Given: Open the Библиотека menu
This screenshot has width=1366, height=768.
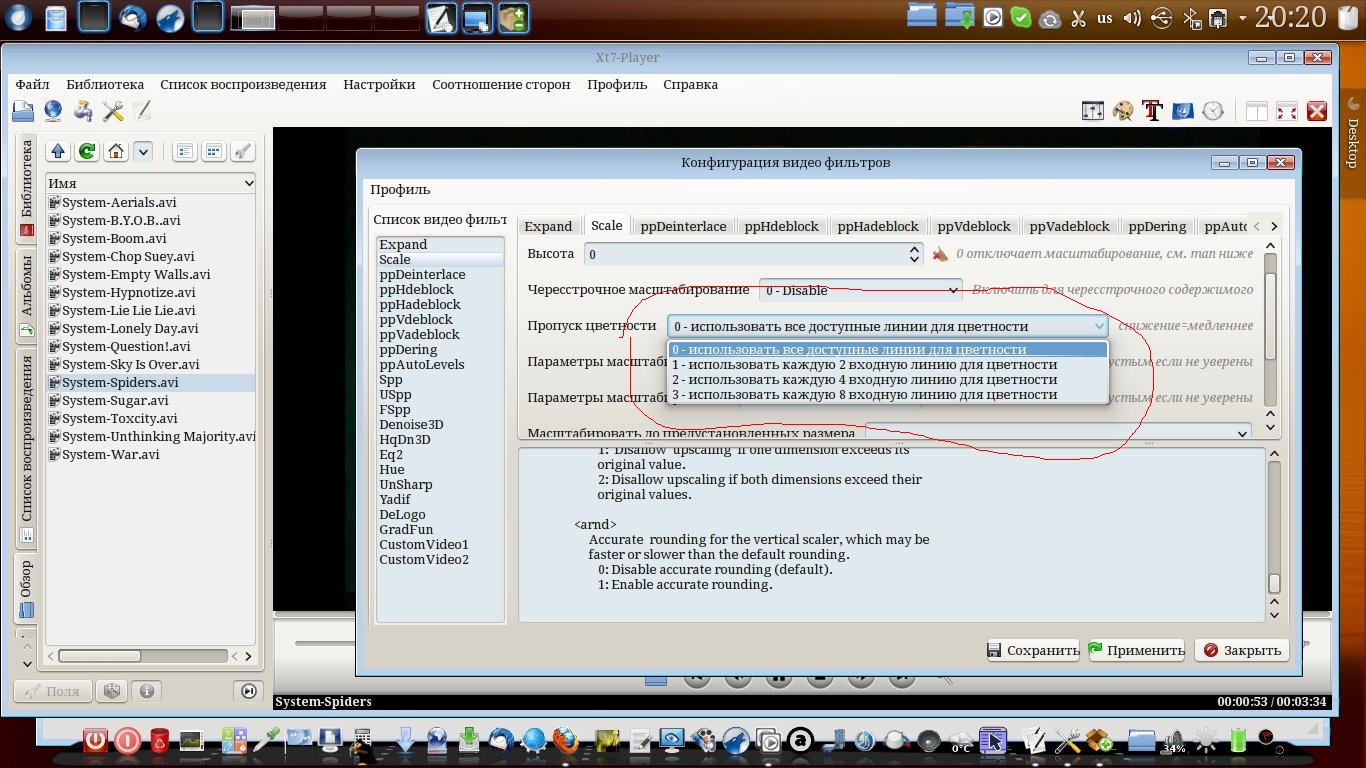Looking at the screenshot, I should (105, 85).
